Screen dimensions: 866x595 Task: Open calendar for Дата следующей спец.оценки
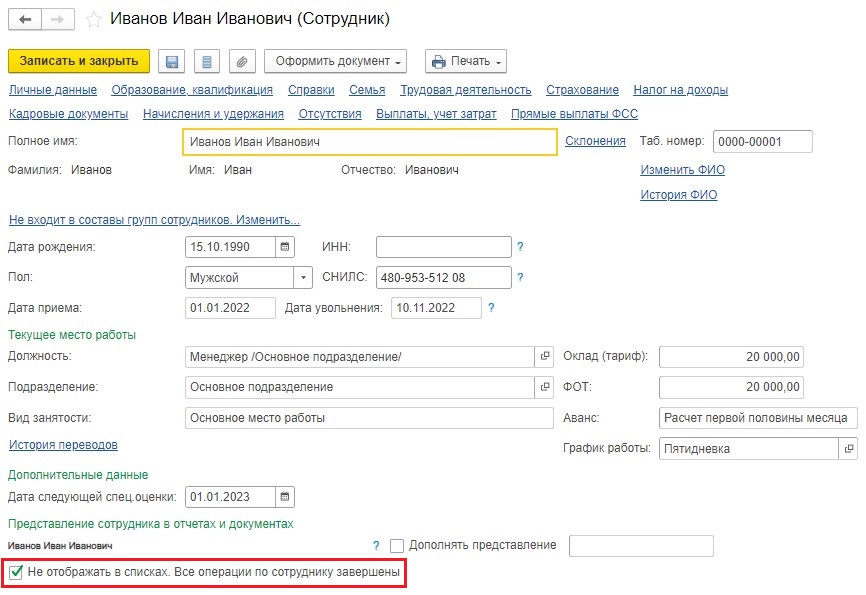pyautogui.click(x=285, y=497)
